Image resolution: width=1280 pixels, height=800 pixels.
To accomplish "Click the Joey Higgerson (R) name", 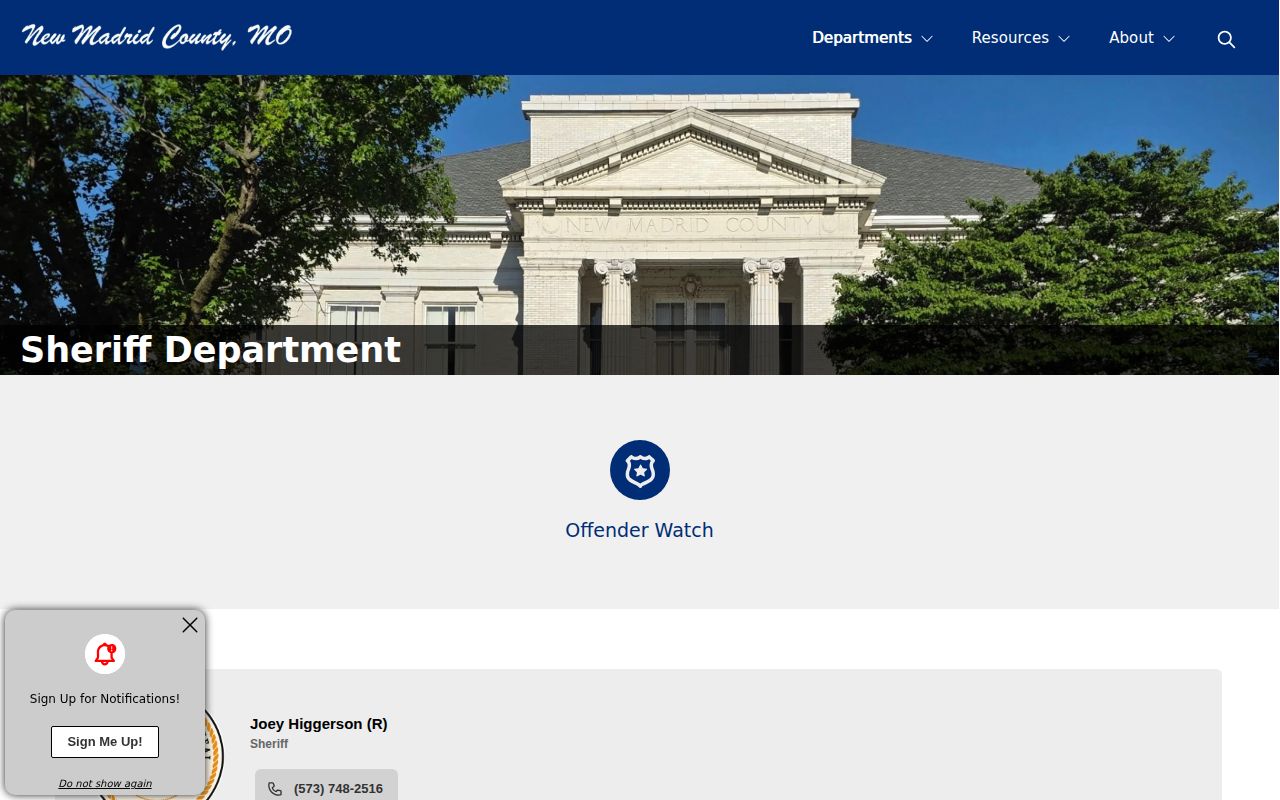I will click(x=319, y=724).
